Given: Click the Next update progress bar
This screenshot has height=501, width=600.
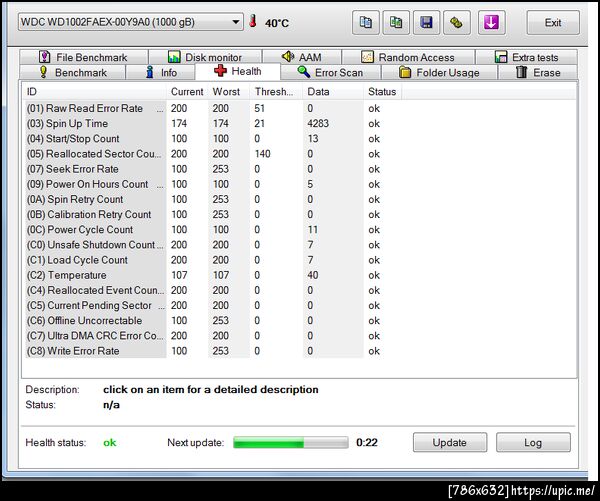Looking at the screenshot, I should coord(291,442).
